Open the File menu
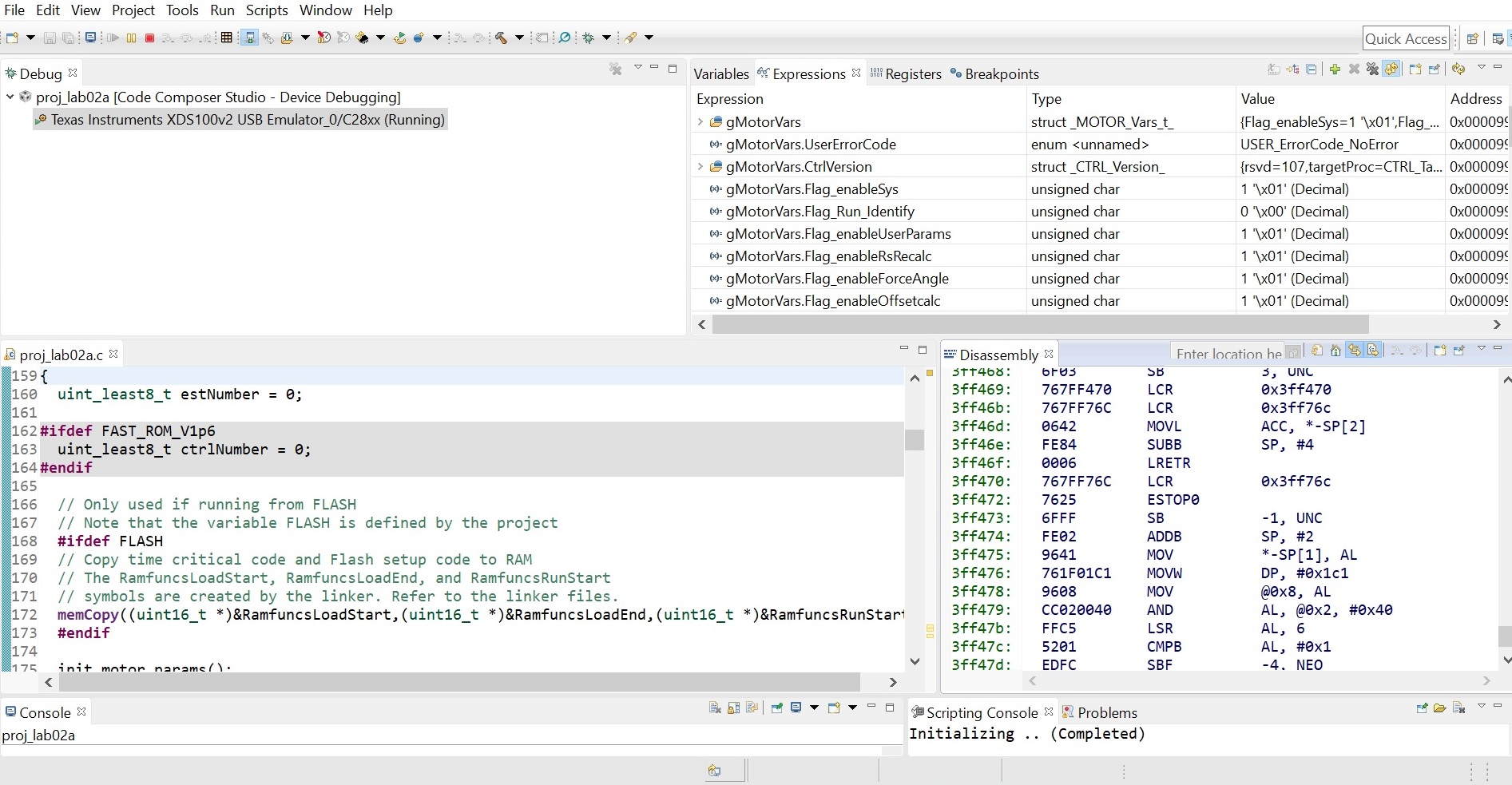The image size is (1512, 785). 14,10
